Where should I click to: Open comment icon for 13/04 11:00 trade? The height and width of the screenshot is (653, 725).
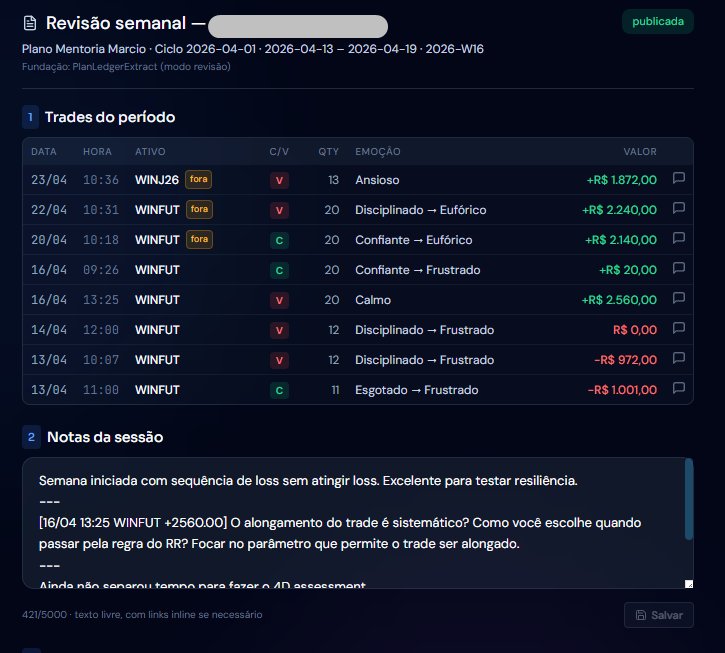pos(678,388)
